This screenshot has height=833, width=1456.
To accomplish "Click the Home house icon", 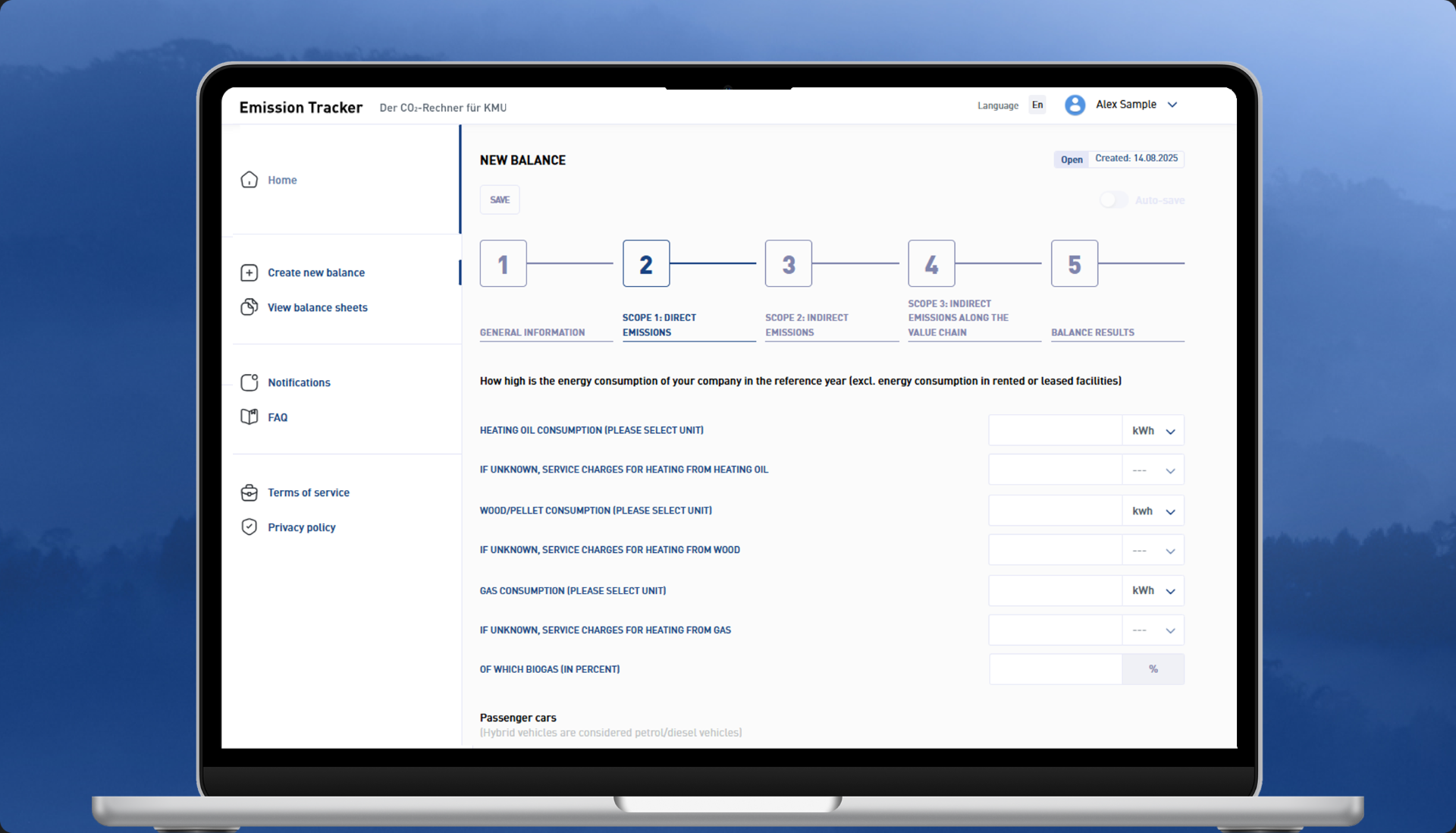I will (249, 180).
